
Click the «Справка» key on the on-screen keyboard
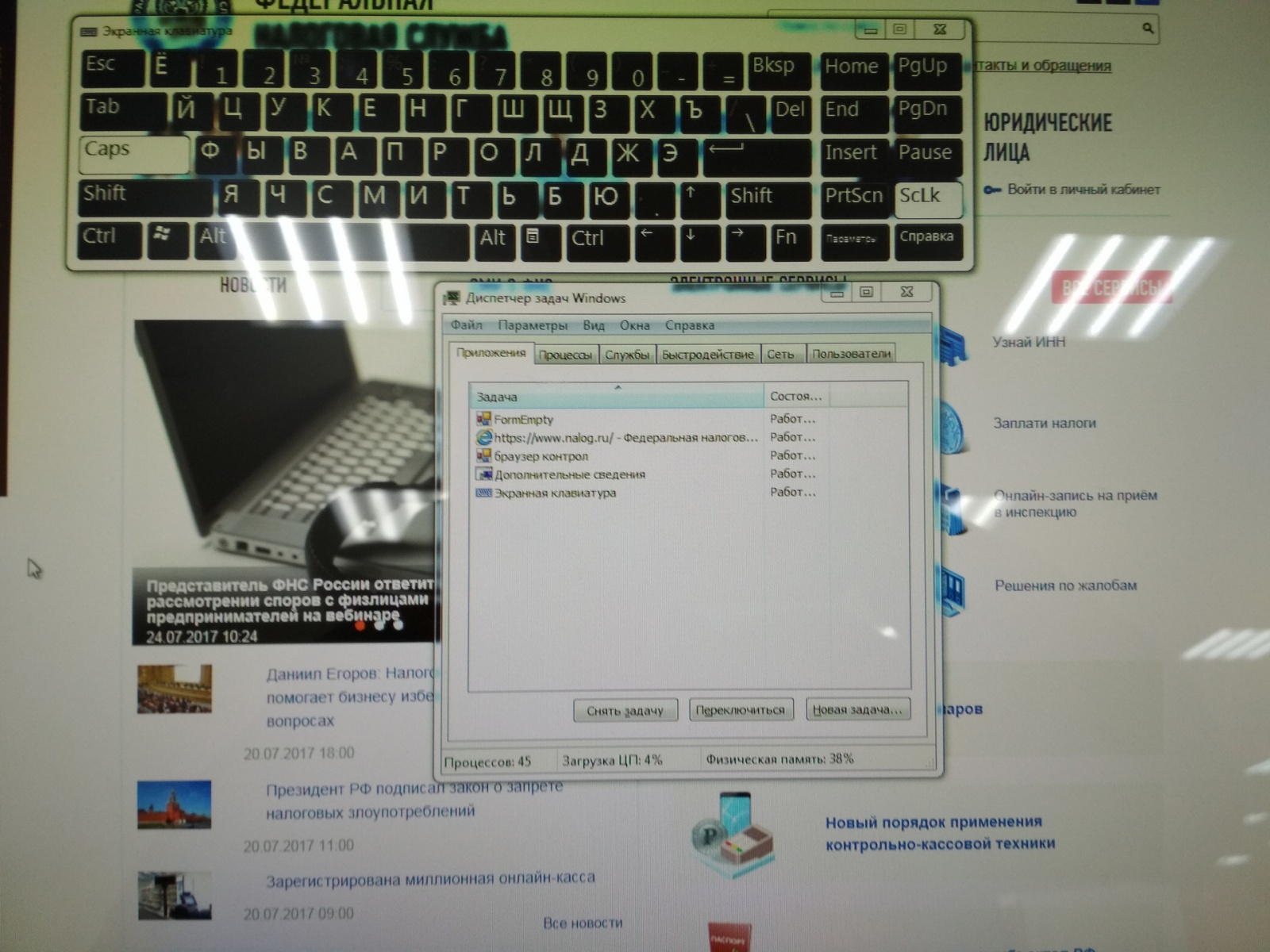click(928, 242)
